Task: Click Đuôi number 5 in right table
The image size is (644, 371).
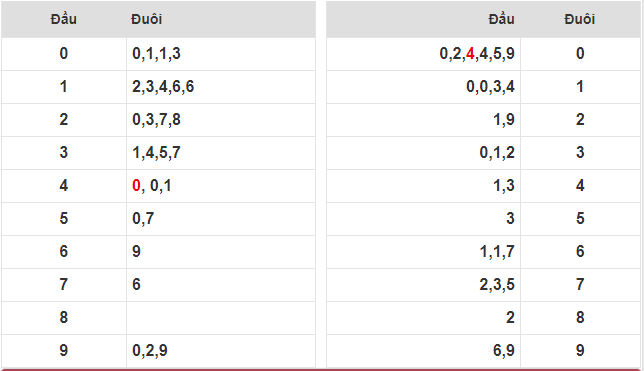Action: [x=580, y=219]
